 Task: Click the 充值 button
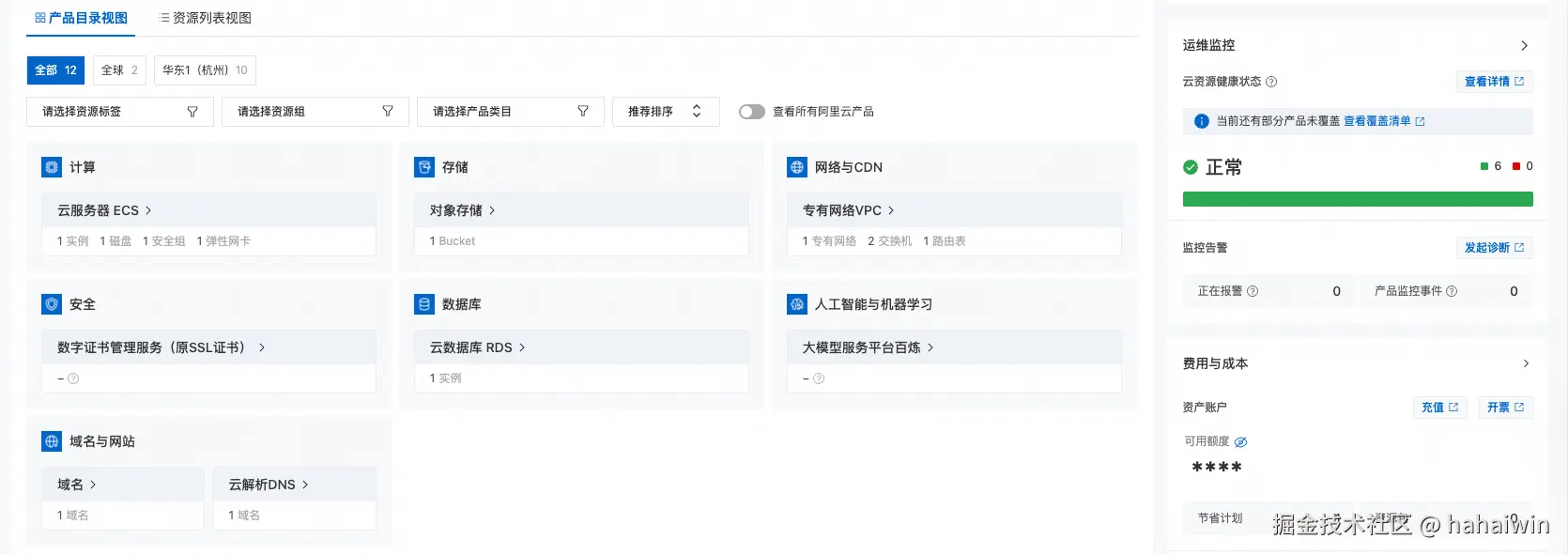[1439, 408]
